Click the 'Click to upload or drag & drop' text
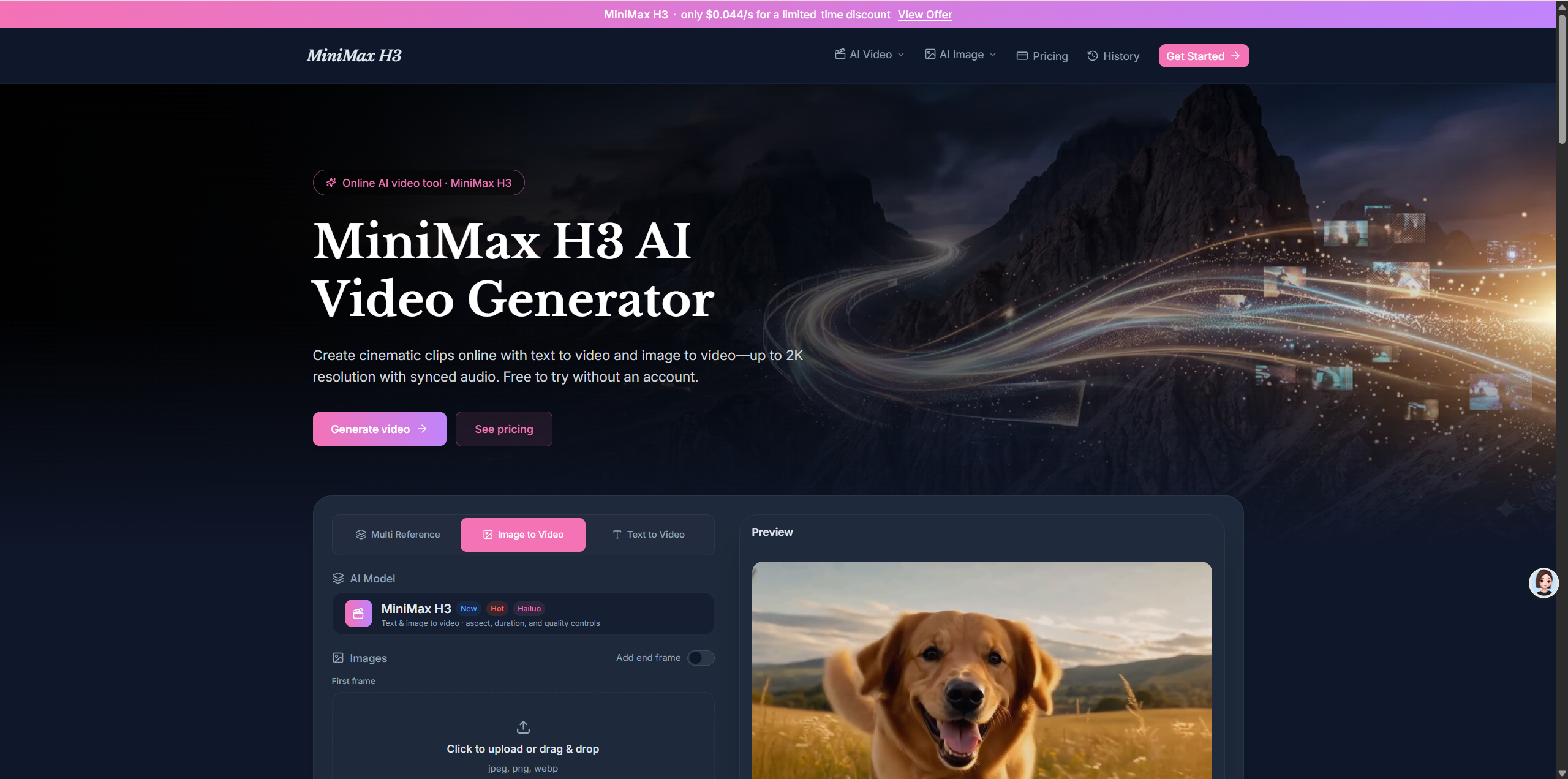Viewport: 1568px width, 779px height. tap(523, 749)
